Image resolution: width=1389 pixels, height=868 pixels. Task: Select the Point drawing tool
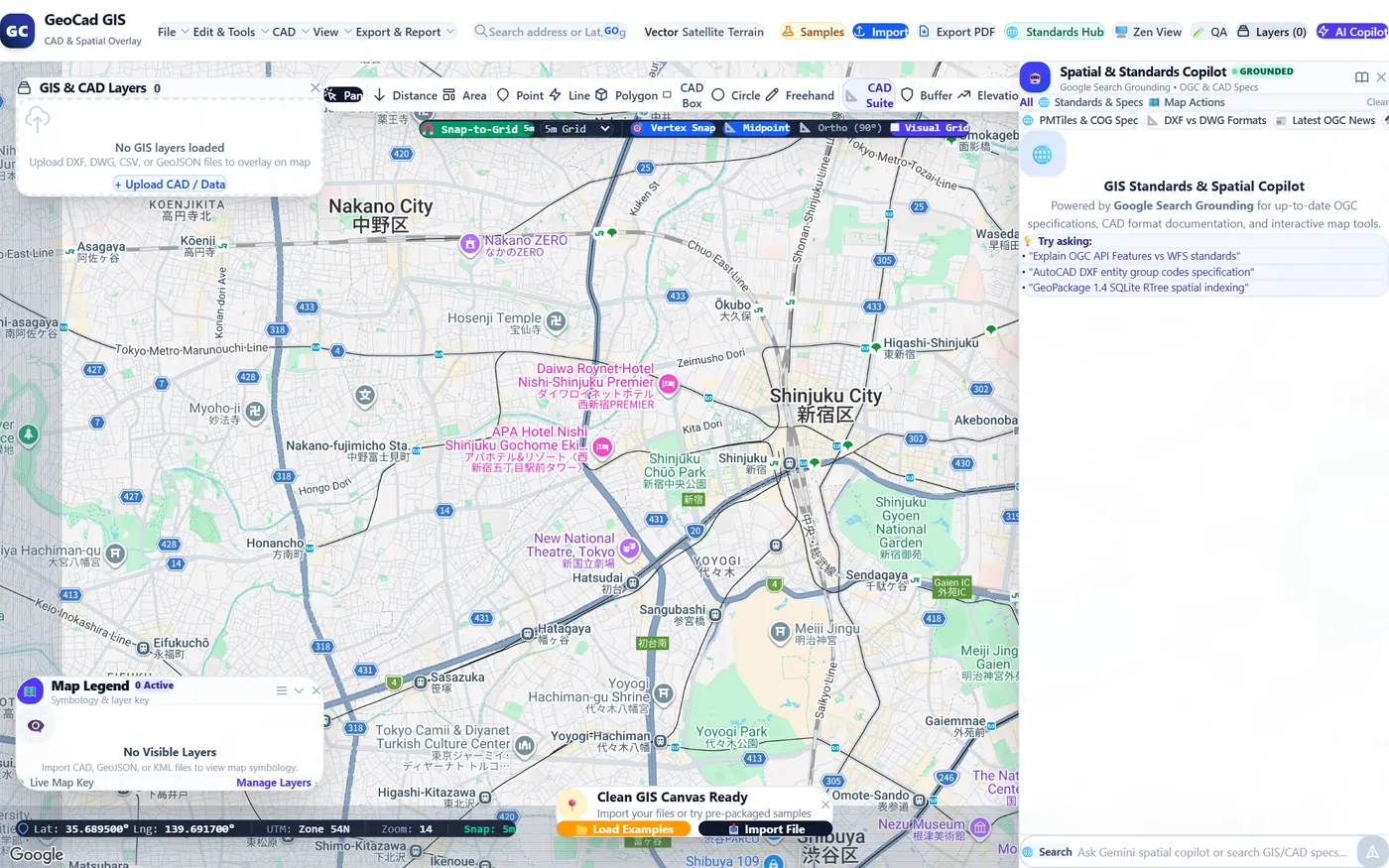(x=520, y=95)
